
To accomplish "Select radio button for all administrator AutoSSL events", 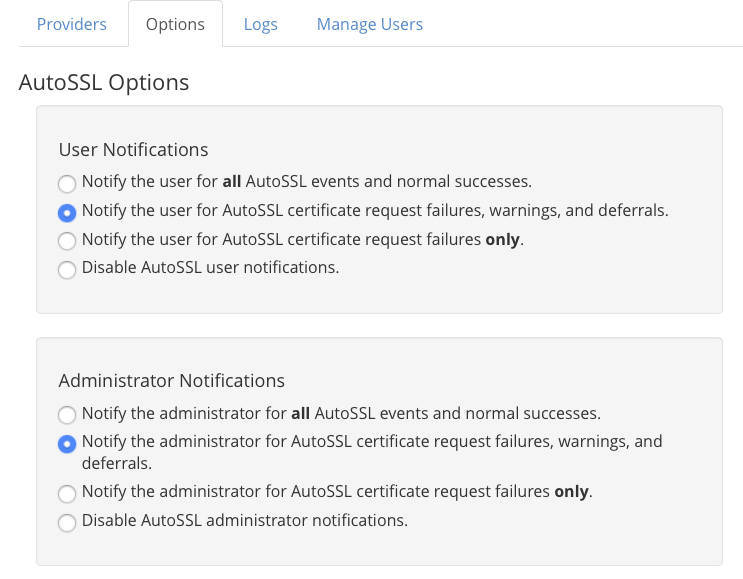I will (67, 414).
